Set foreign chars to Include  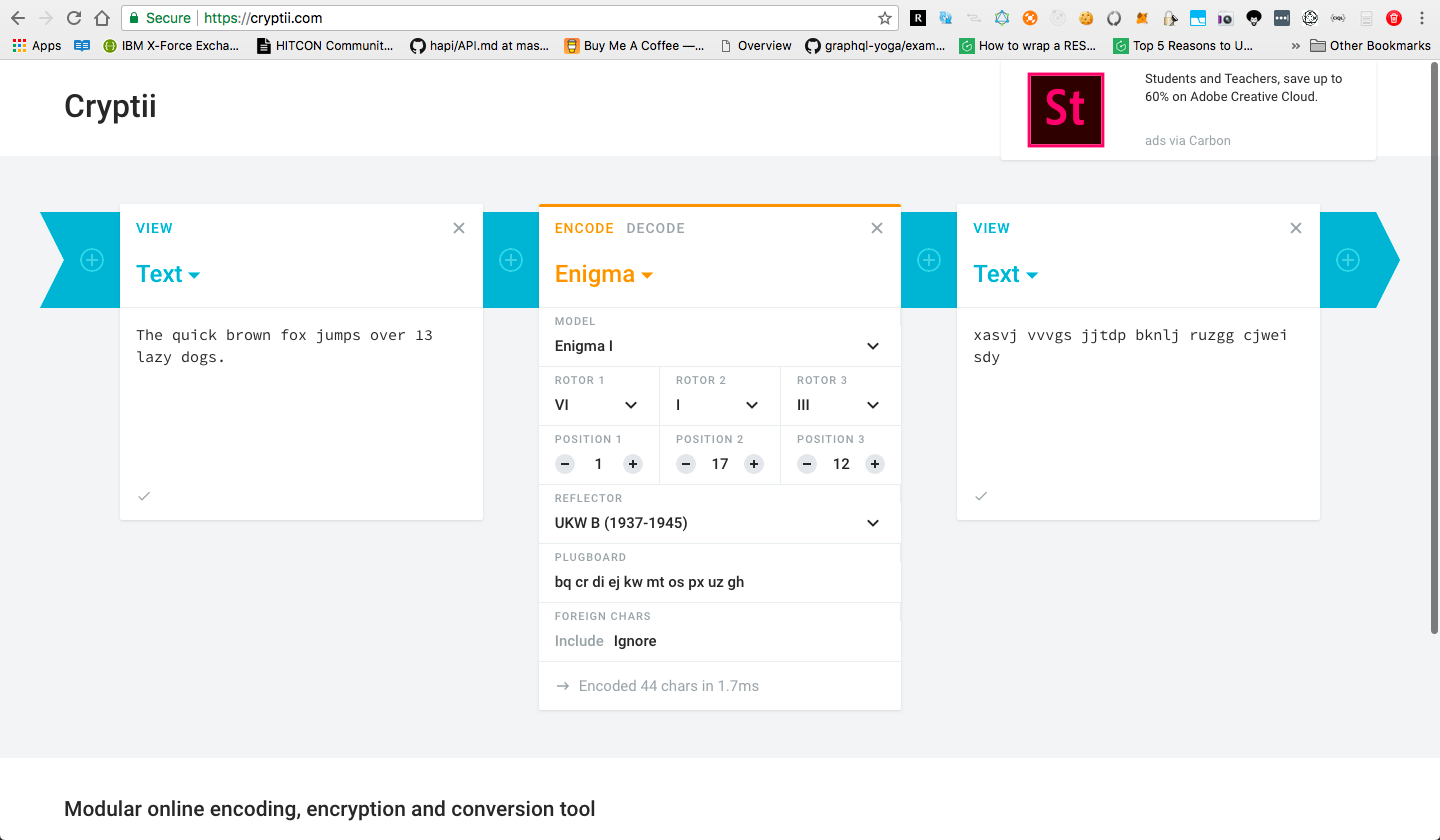(579, 641)
